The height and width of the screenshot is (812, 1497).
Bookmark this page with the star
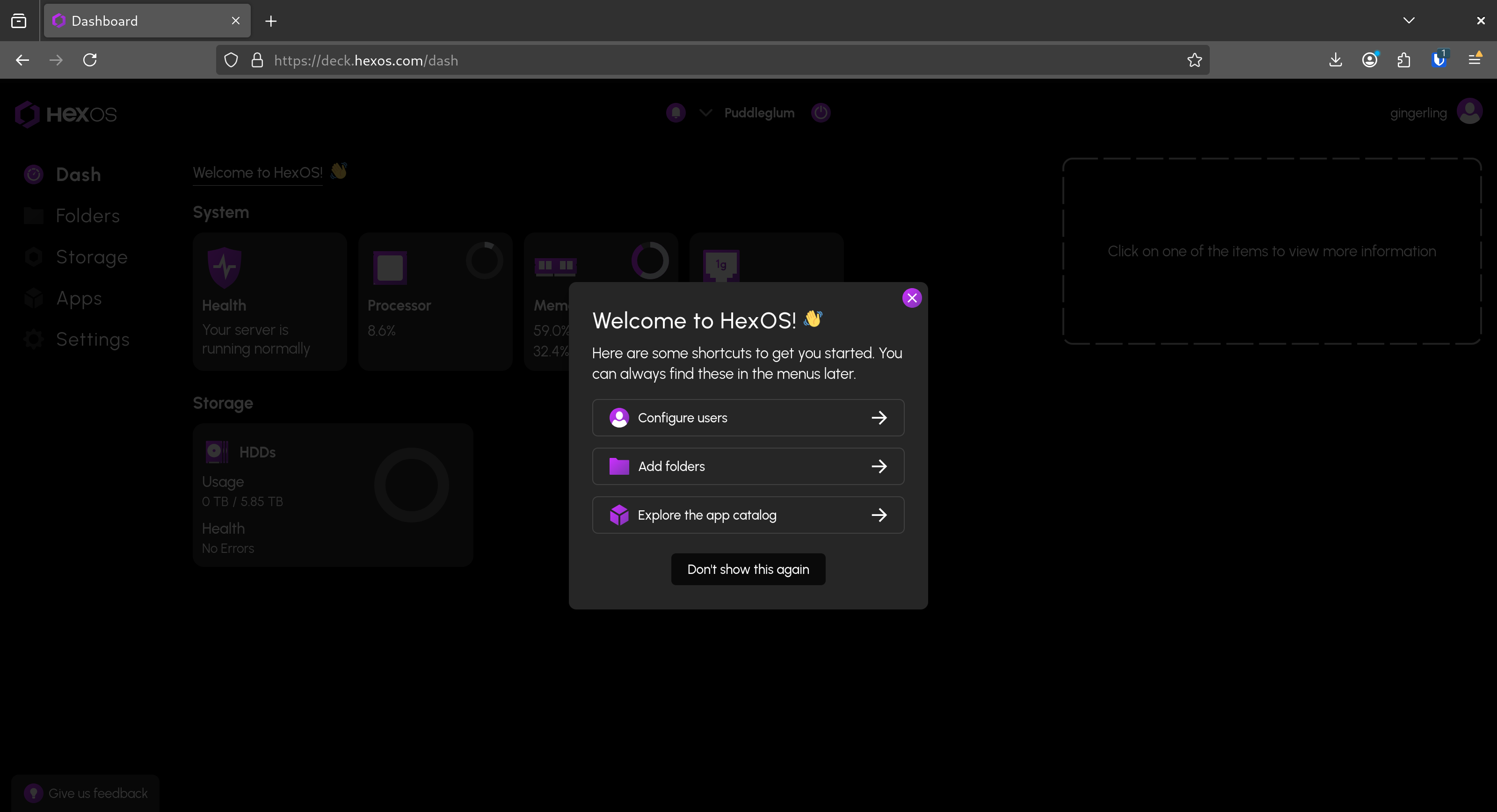pyautogui.click(x=1194, y=60)
